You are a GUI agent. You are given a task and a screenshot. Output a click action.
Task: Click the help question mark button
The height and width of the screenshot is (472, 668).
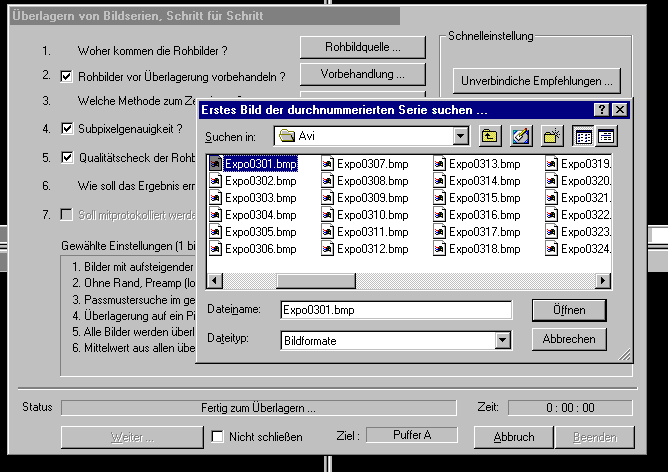pos(601,109)
